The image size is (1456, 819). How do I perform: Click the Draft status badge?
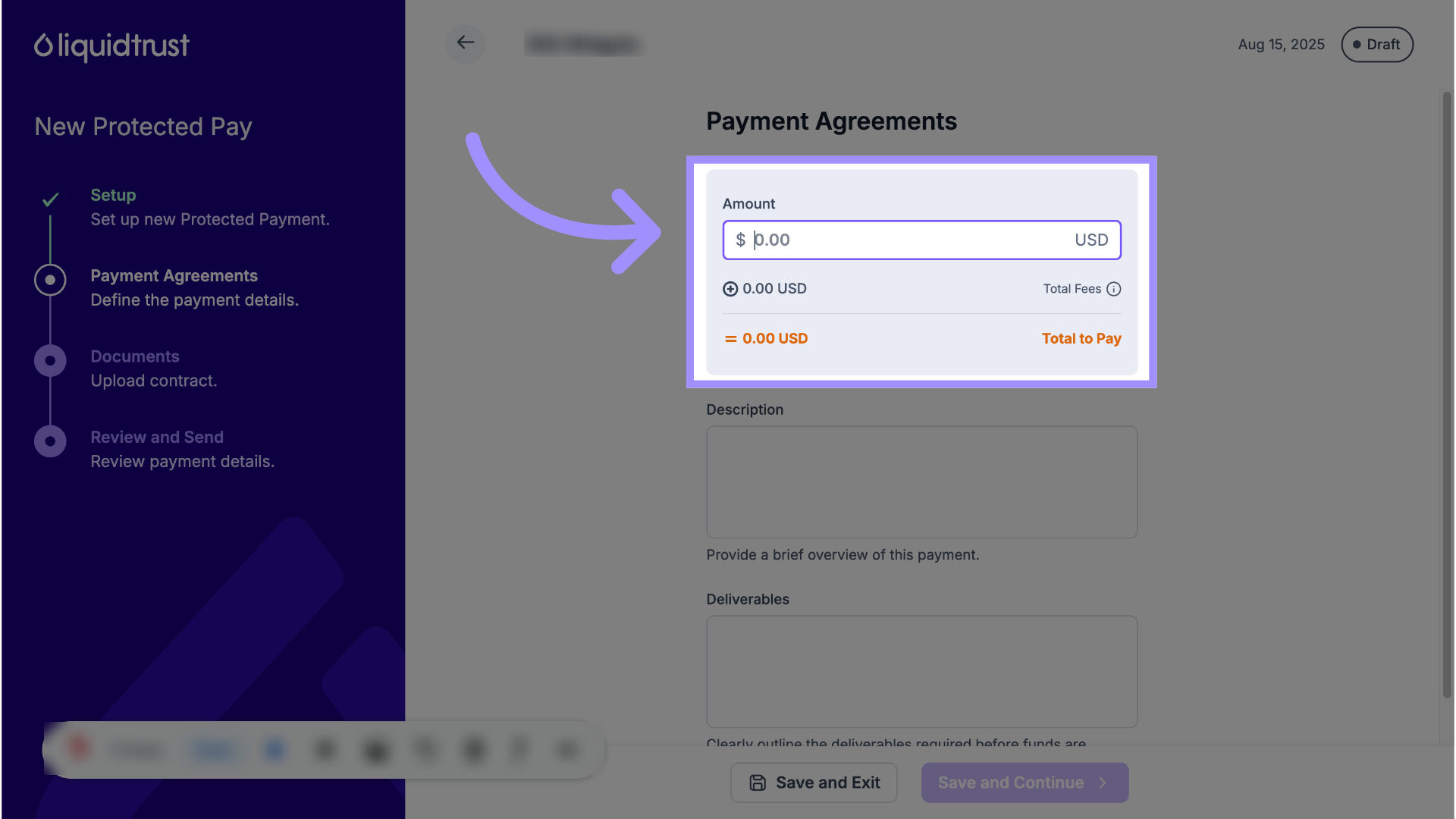click(1376, 45)
